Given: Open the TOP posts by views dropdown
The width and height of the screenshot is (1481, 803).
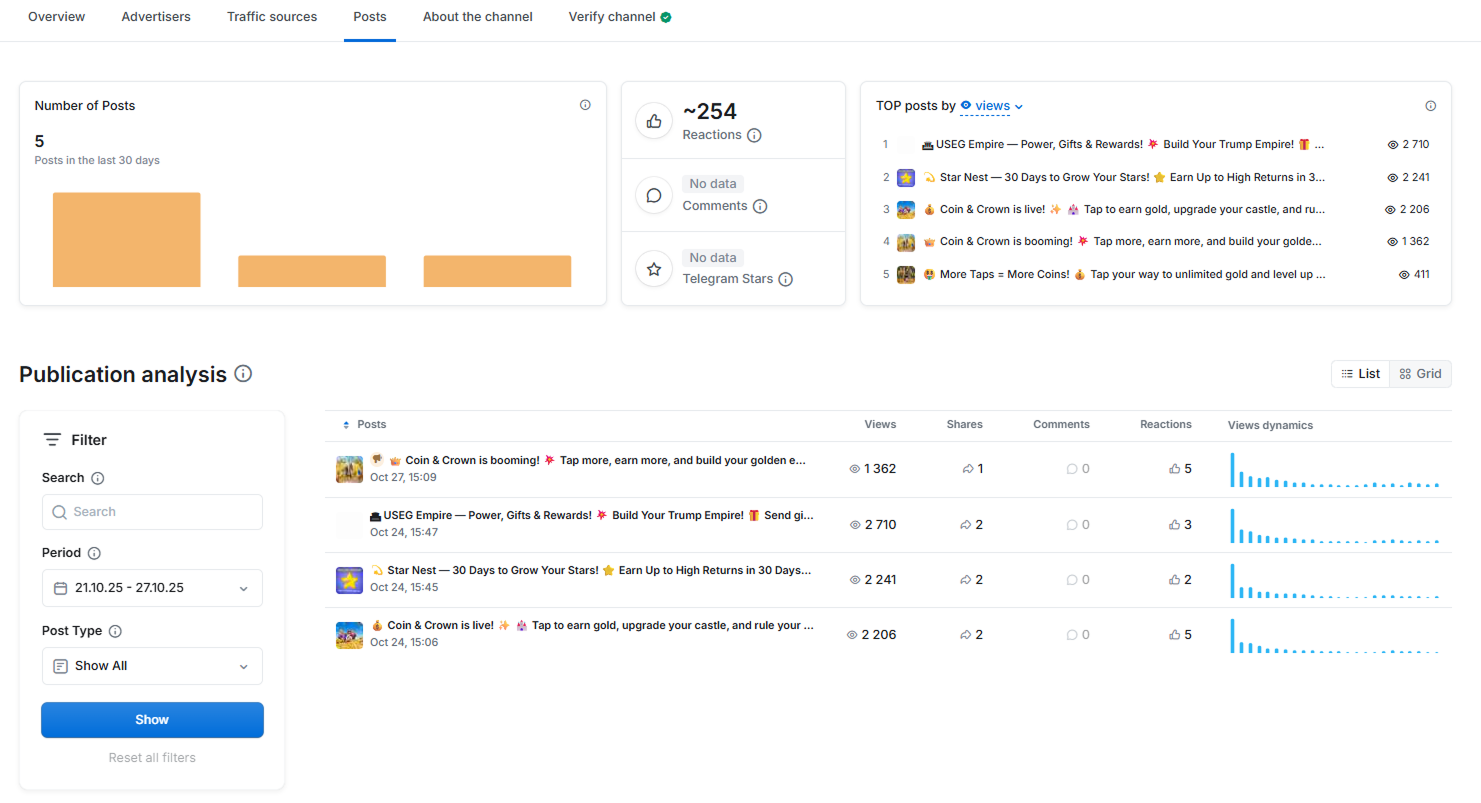Looking at the screenshot, I should coord(992,106).
